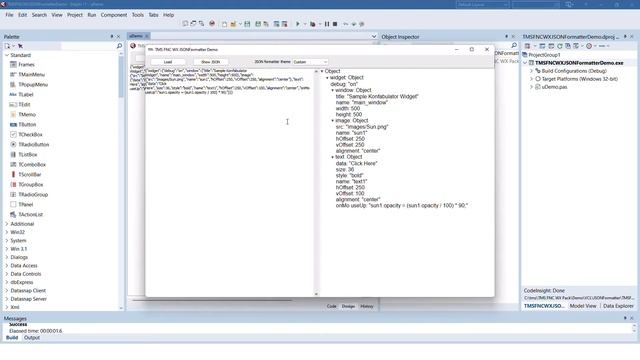Switch to the Data Explorer tab
Viewport: 640px width, 360px height.
618,306
